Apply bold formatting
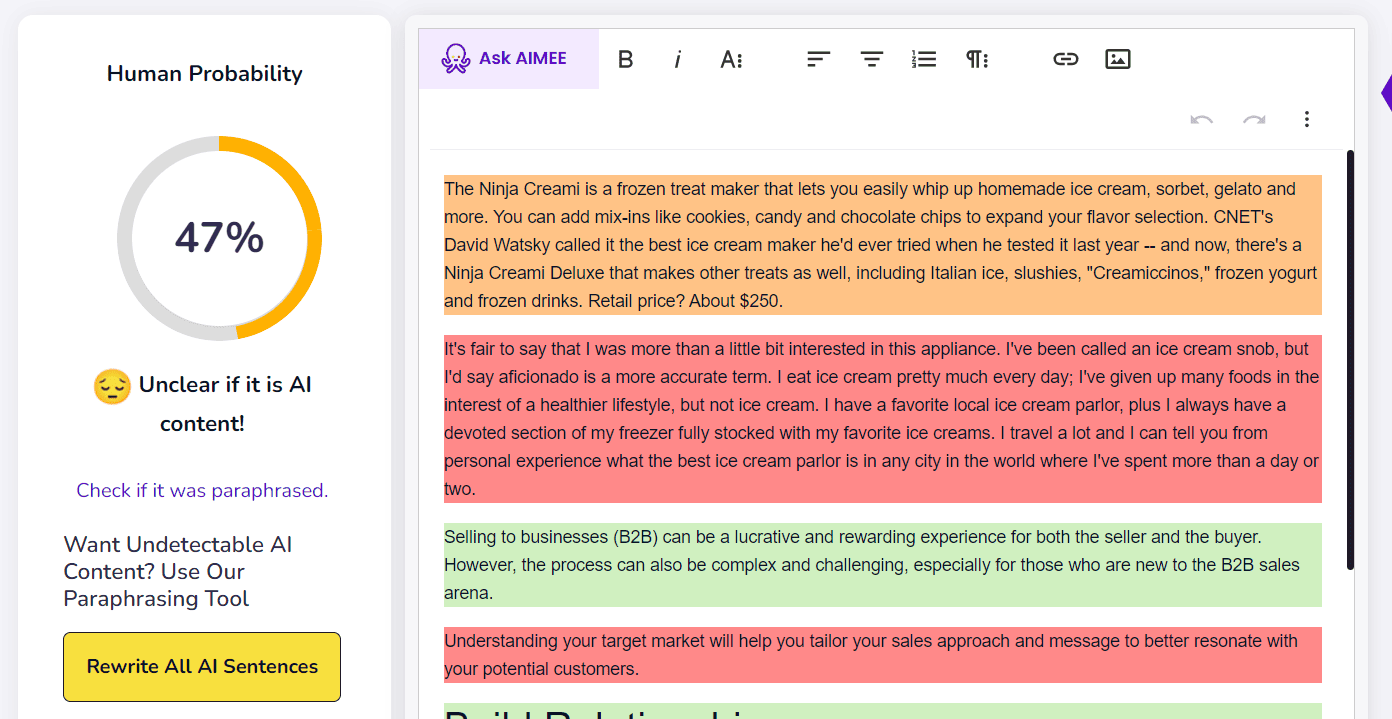The image size is (1392, 719). tap(626, 59)
